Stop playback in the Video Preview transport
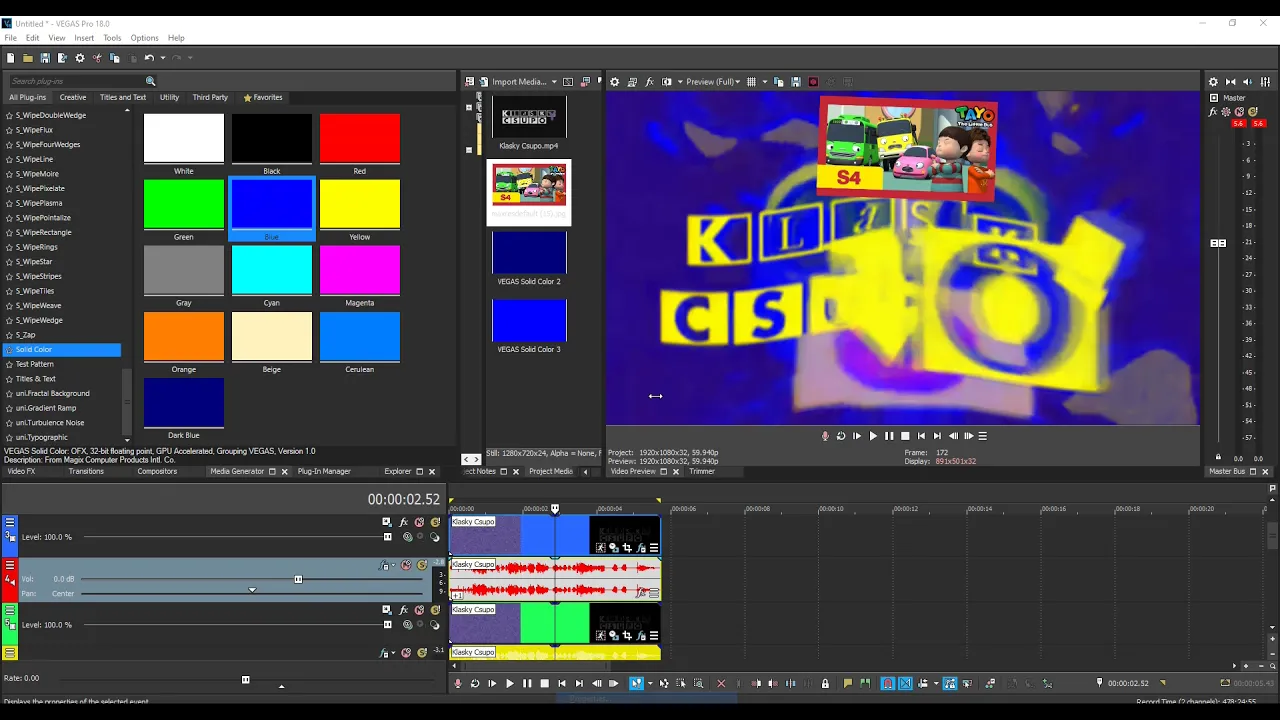The height and width of the screenshot is (720, 1280). [x=905, y=436]
